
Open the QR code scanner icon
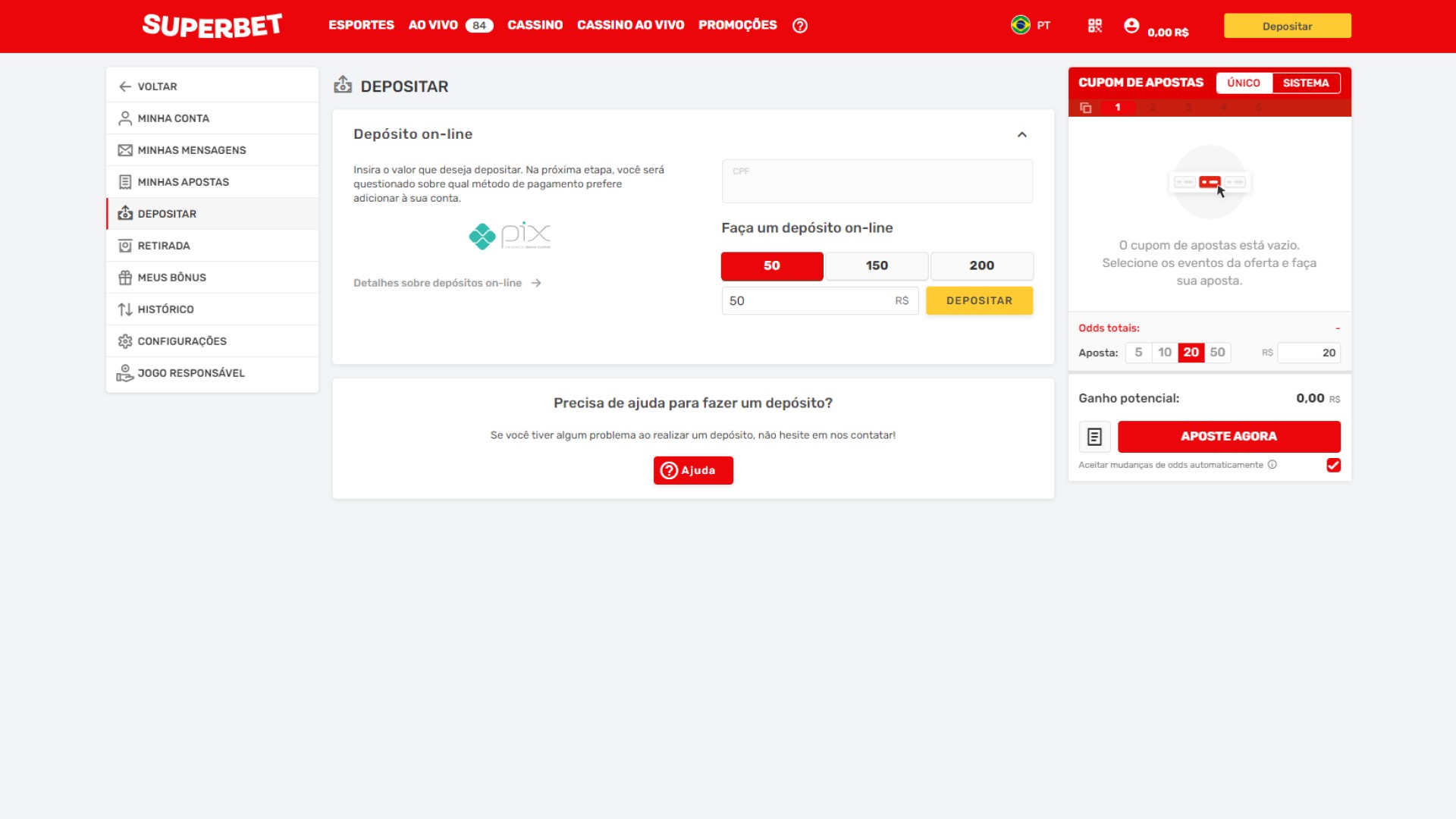[x=1094, y=25]
